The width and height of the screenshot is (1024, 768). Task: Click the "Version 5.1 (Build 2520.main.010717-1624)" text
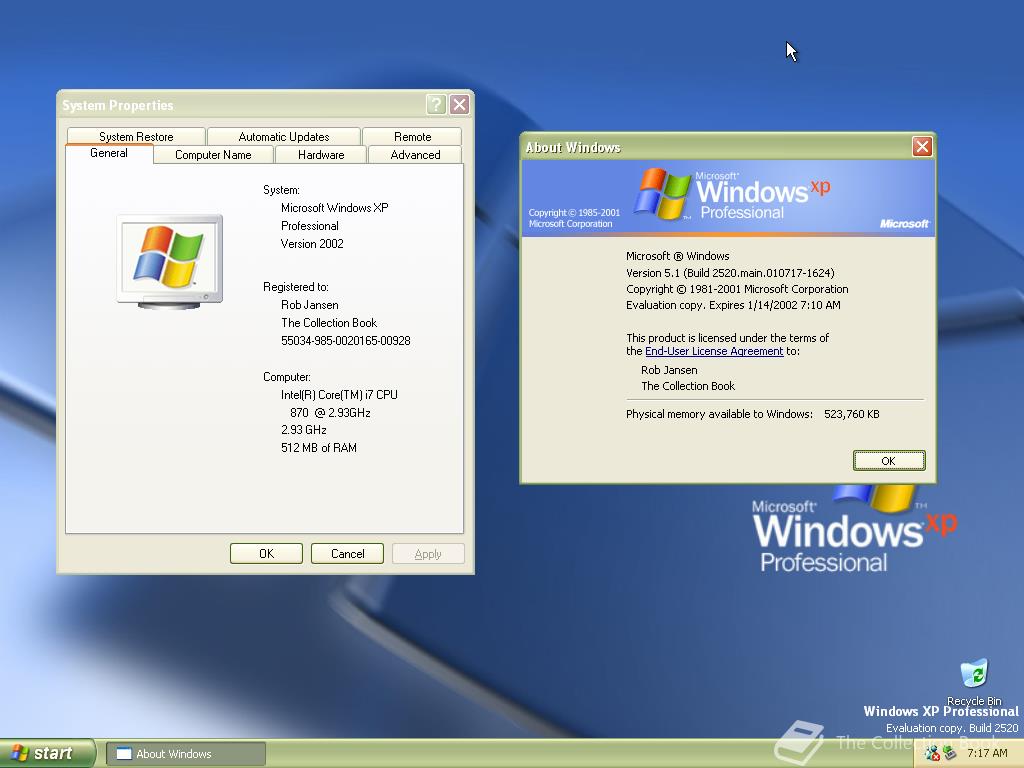coord(730,273)
